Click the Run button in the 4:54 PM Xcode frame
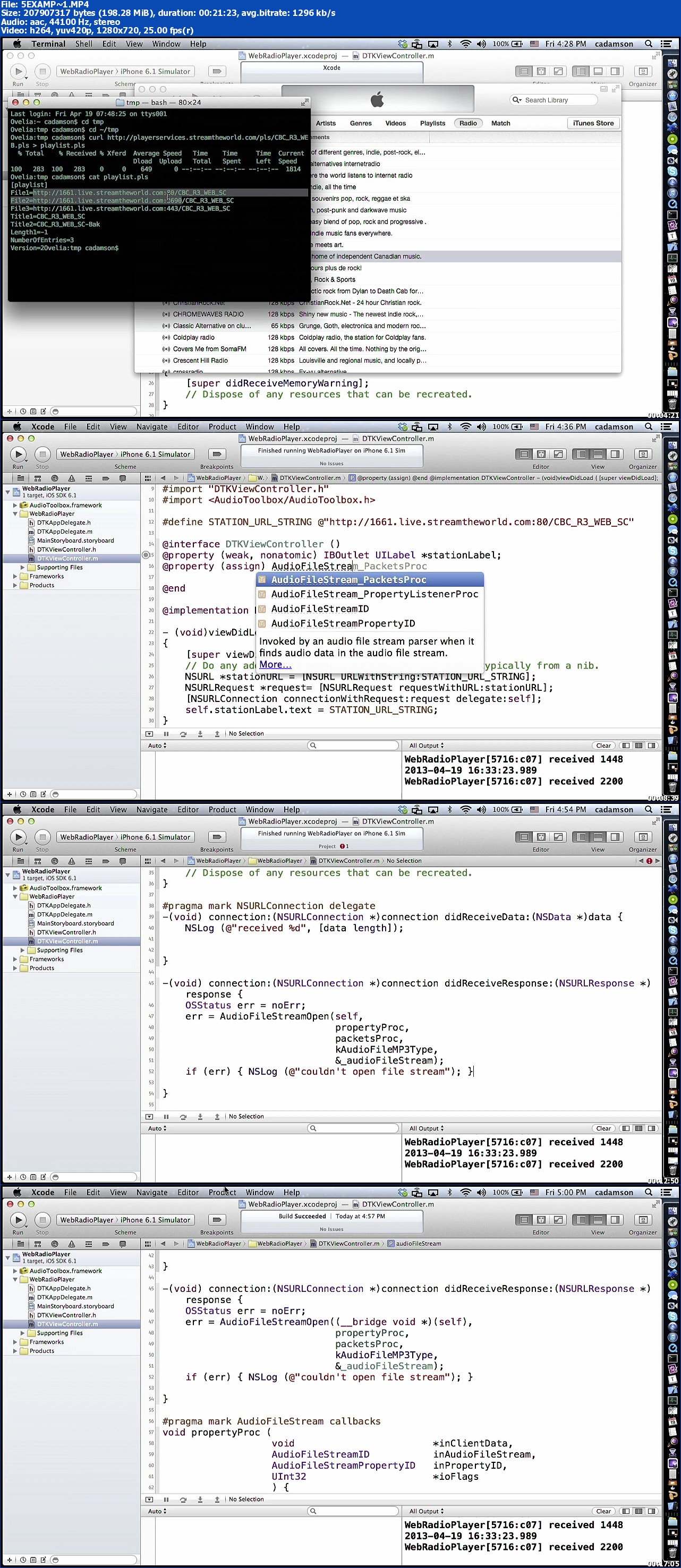The width and height of the screenshot is (681, 1568). click(18, 837)
